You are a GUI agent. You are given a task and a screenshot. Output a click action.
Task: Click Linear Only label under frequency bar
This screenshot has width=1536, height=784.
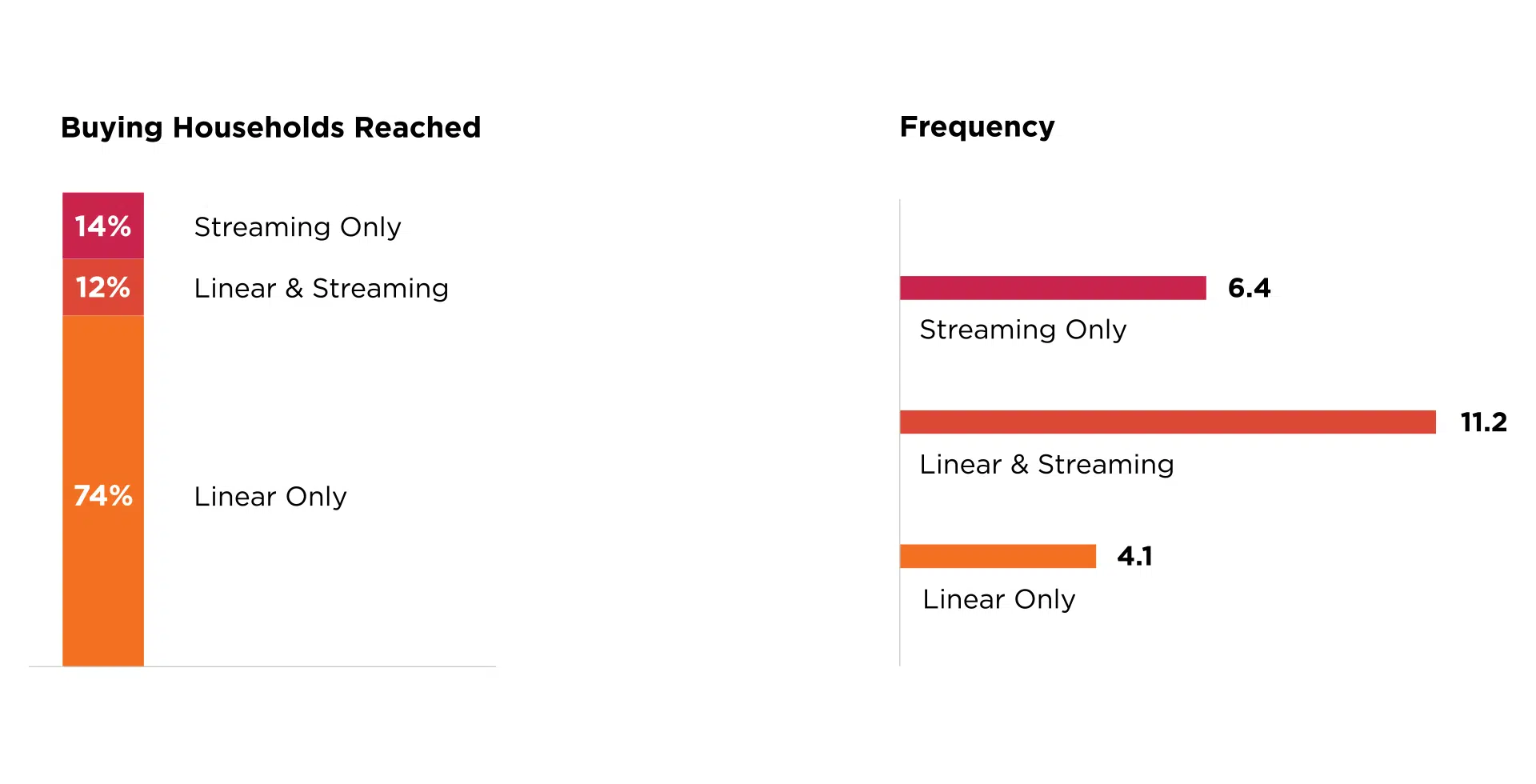point(999,599)
